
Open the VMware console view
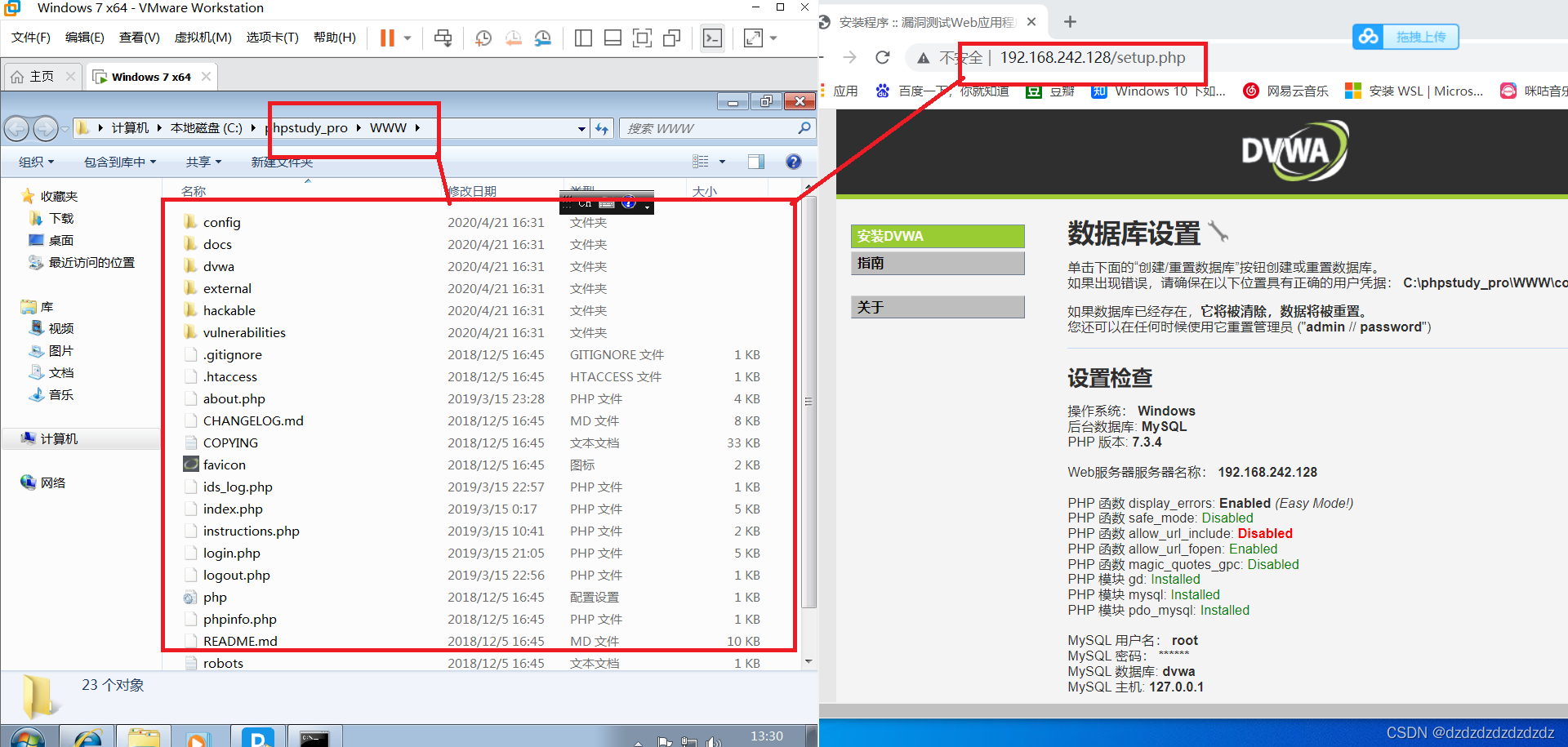coord(712,38)
